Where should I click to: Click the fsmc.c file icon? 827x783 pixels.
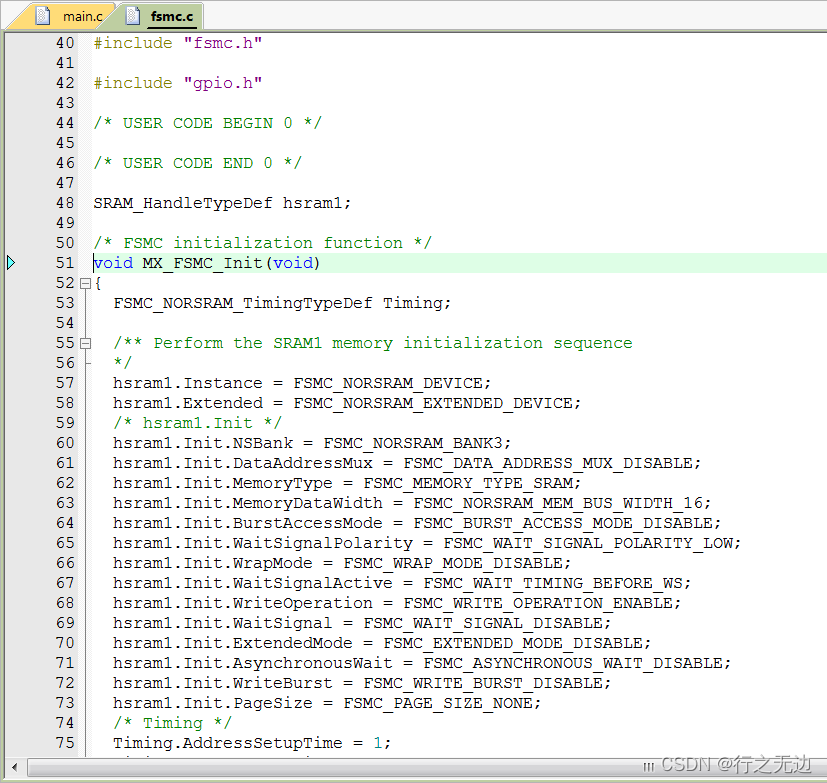pyautogui.click(x=133, y=16)
